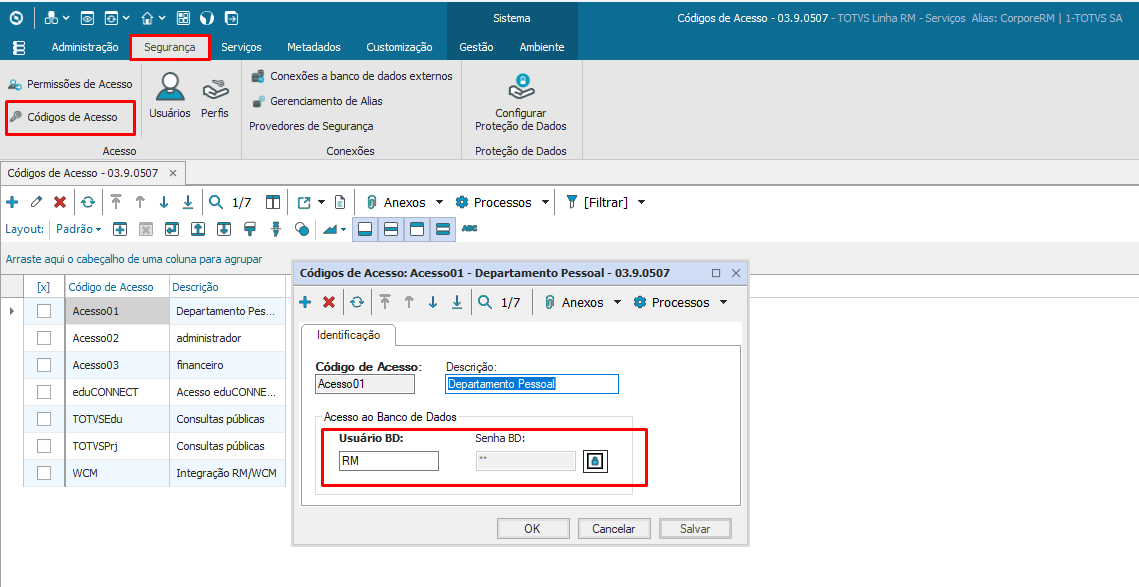Tick the checkbox for Acesso02 row
The image size is (1139, 587).
(44, 338)
